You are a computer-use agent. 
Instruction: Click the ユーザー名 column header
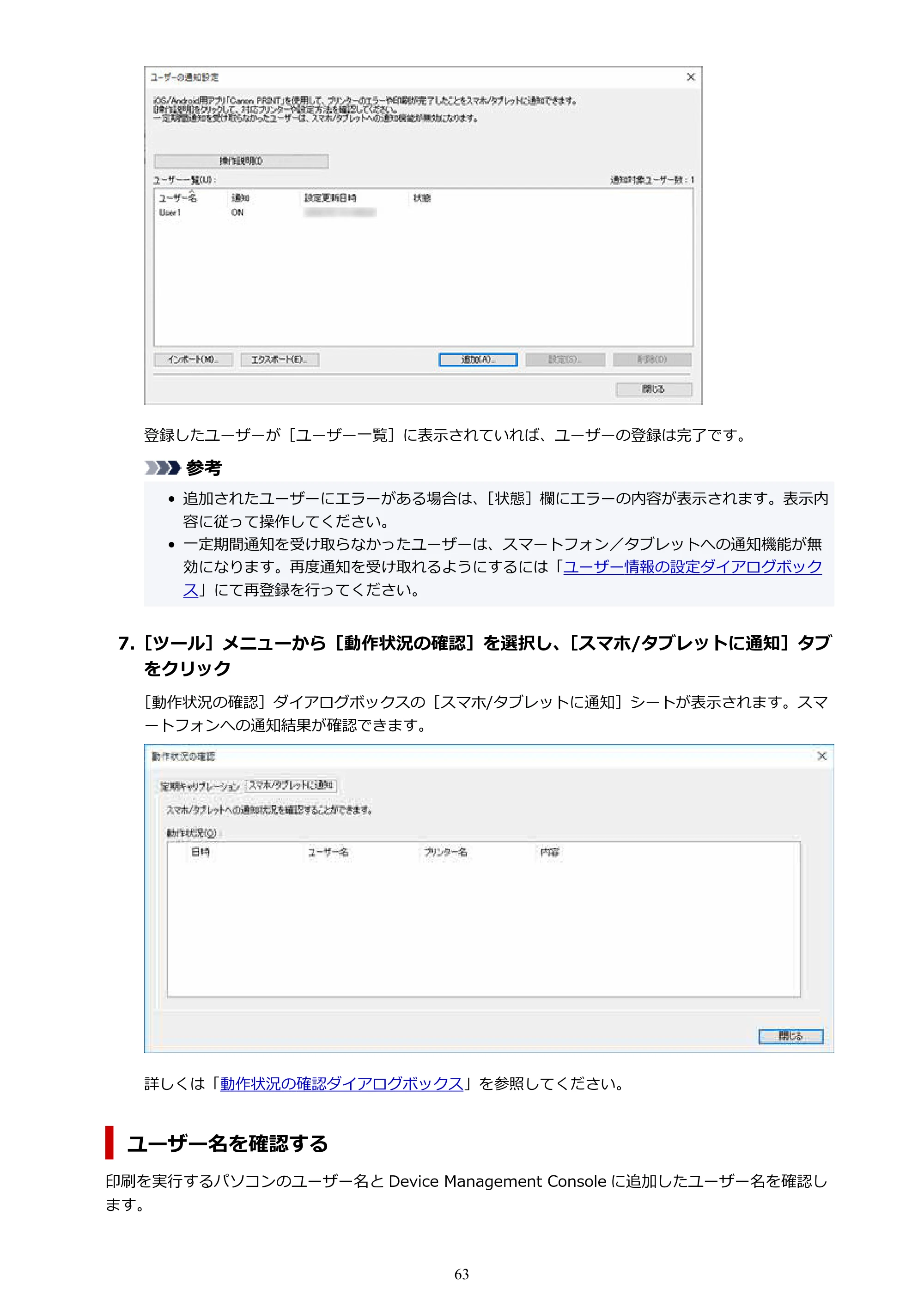177,198
